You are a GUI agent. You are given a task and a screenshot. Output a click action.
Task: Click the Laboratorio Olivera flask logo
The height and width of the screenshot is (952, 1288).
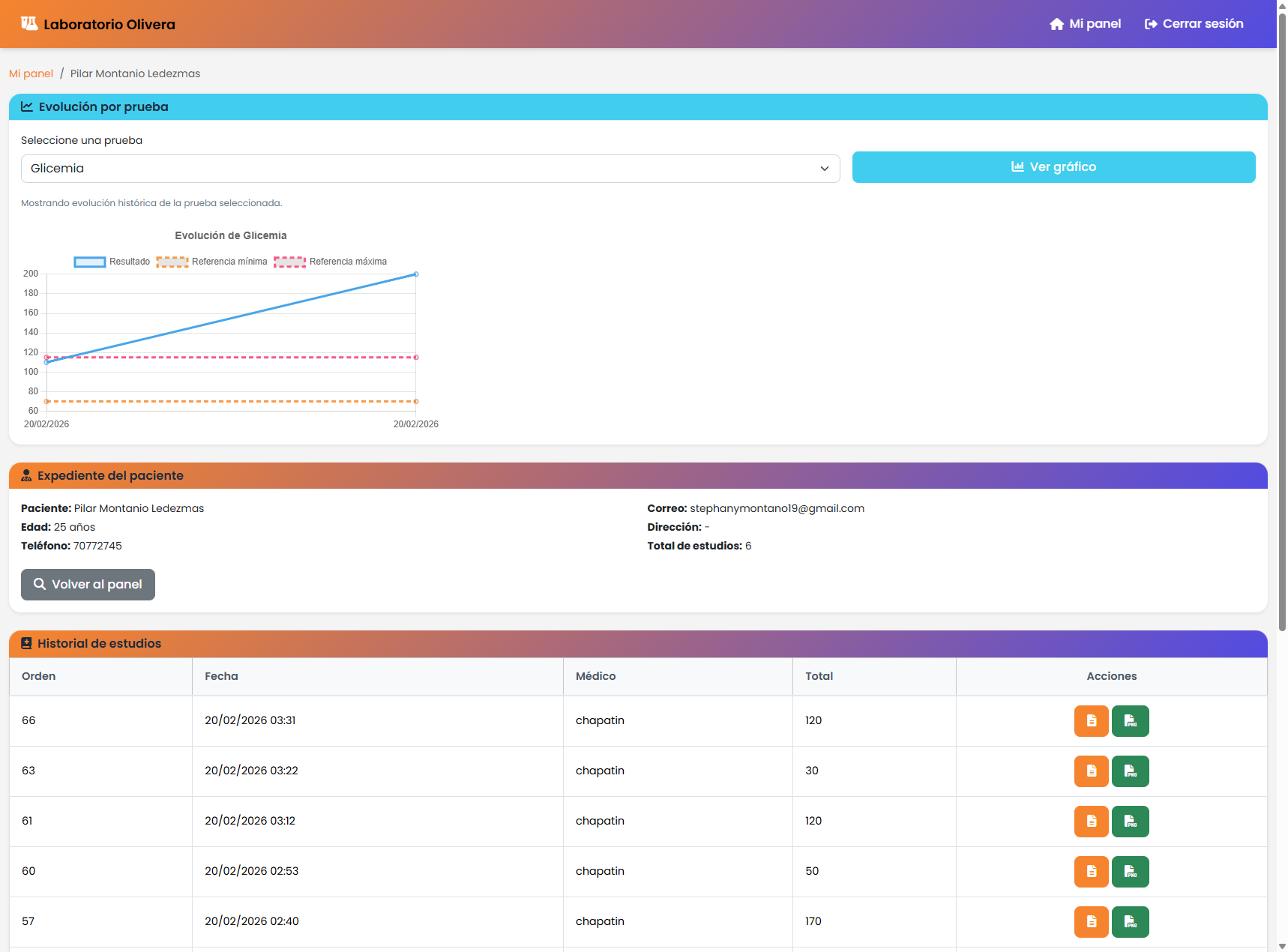point(29,24)
